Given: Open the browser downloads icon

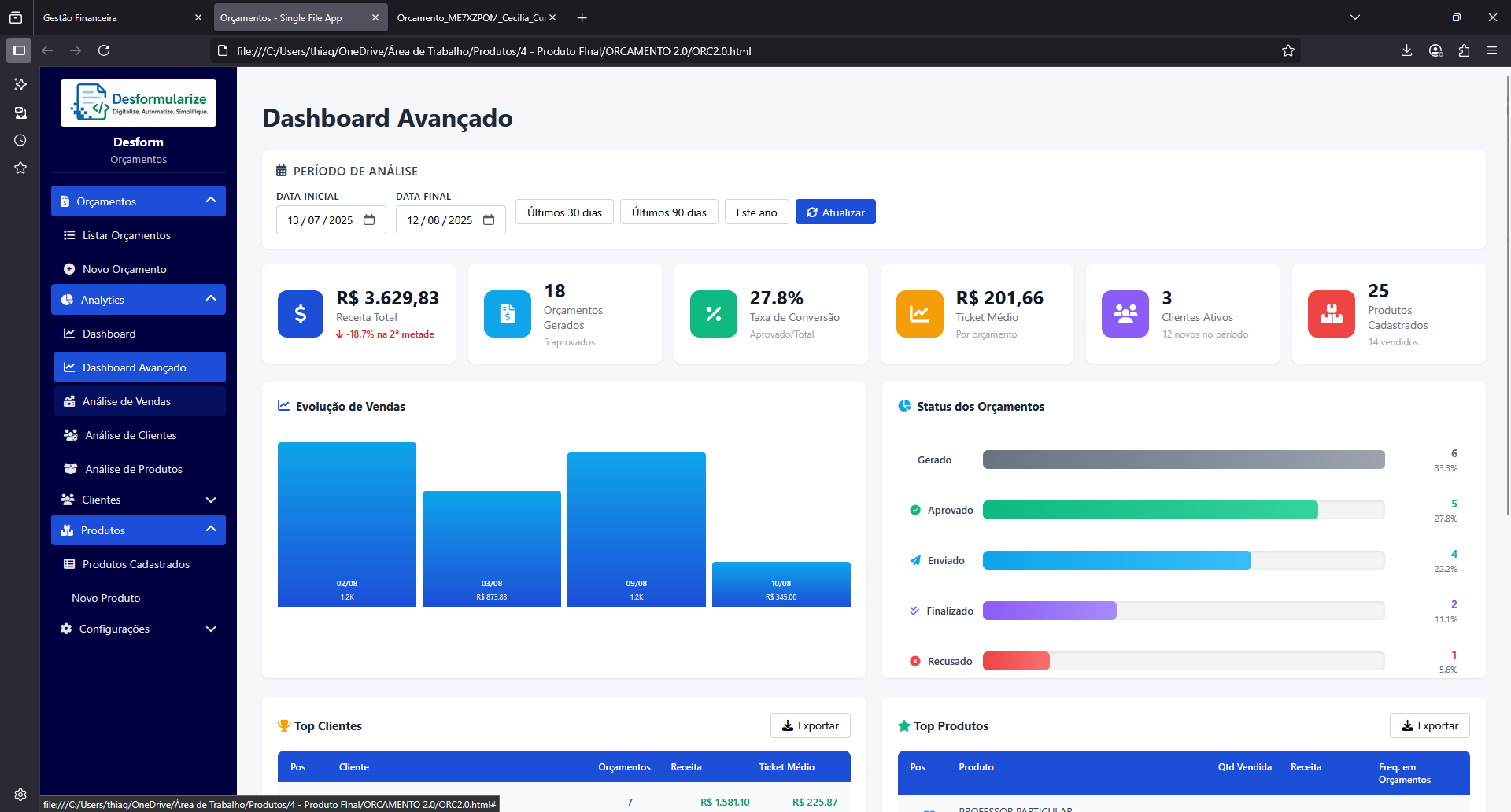Looking at the screenshot, I should pyautogui.click(x=1406, y=51).
